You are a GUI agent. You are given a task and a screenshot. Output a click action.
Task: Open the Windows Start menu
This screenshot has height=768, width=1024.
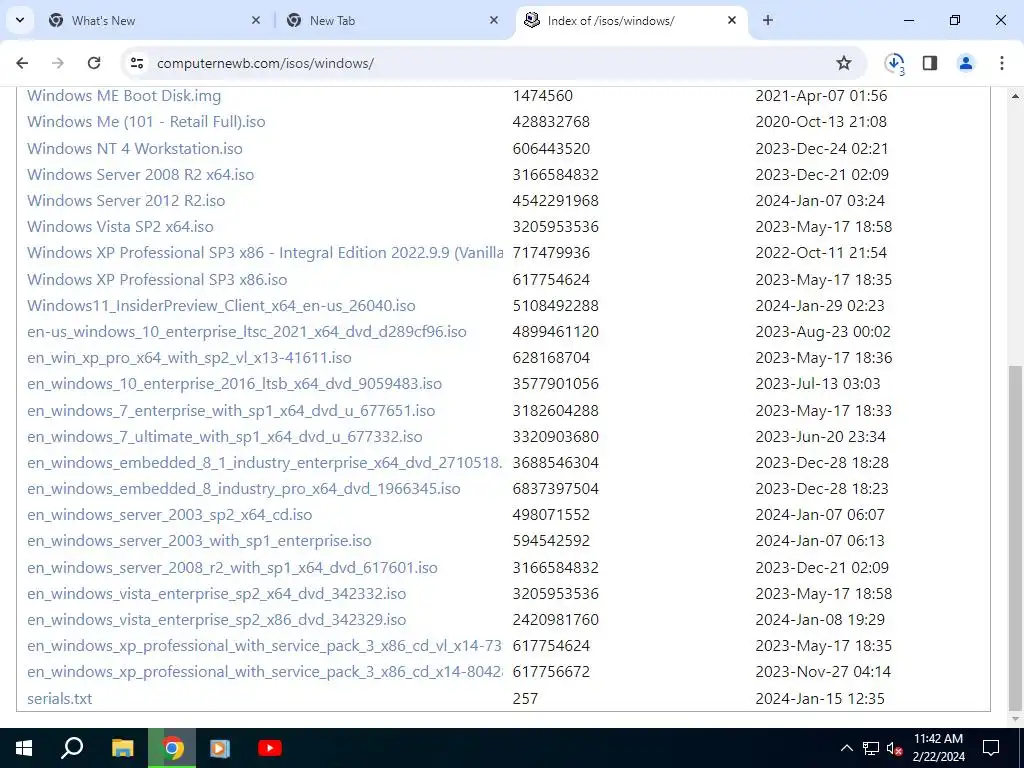pos(24,748)
